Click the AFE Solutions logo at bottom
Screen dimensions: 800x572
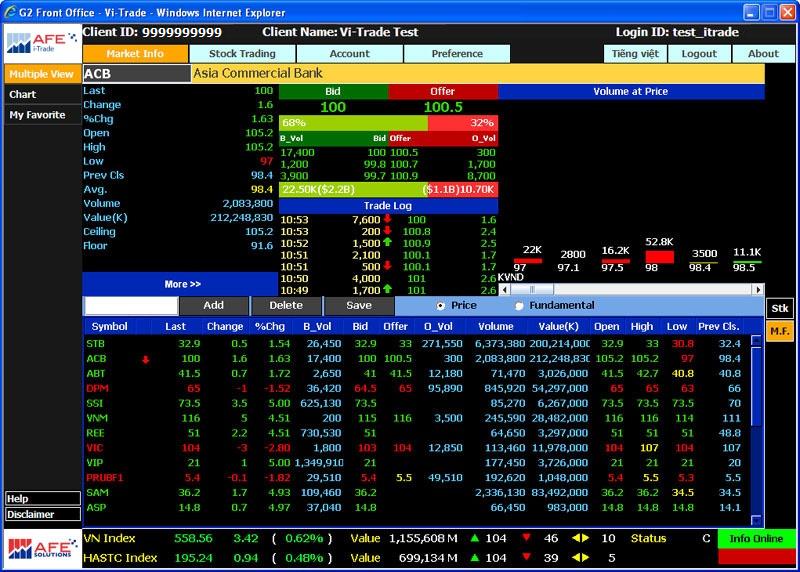tap(42, 549)
